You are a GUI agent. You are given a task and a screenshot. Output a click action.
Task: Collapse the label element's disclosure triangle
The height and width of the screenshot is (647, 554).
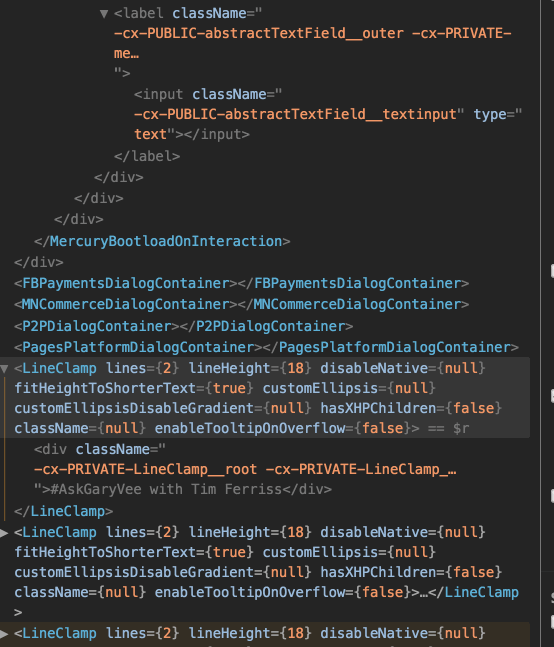(x=104, y=14)
